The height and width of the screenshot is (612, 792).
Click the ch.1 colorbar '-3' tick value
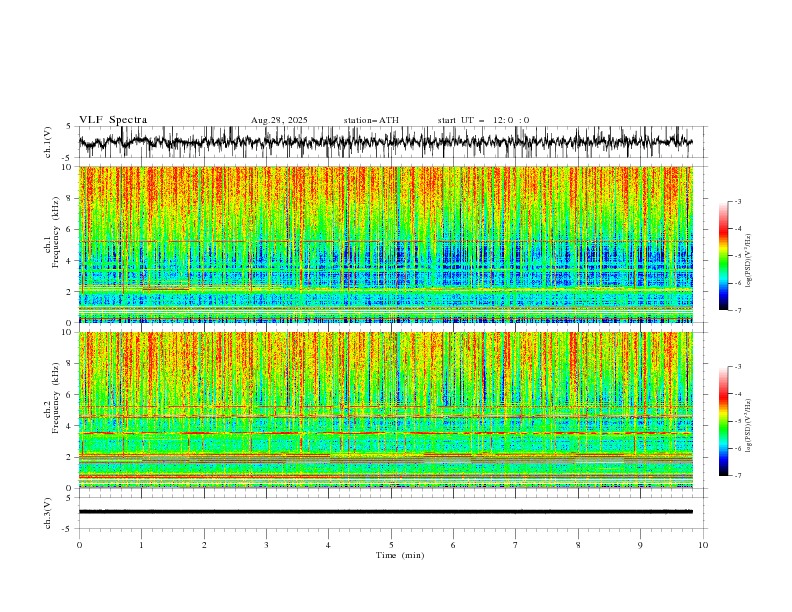point(738,202)
